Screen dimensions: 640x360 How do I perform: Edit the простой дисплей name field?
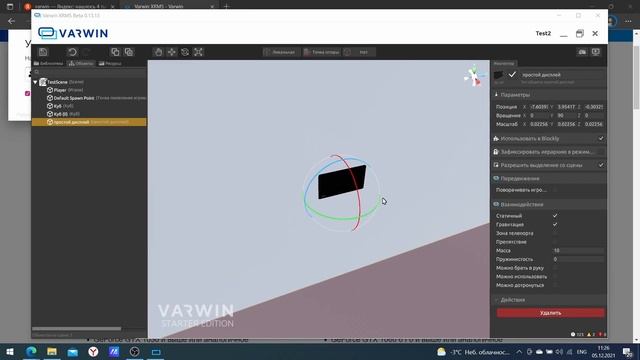562,75
